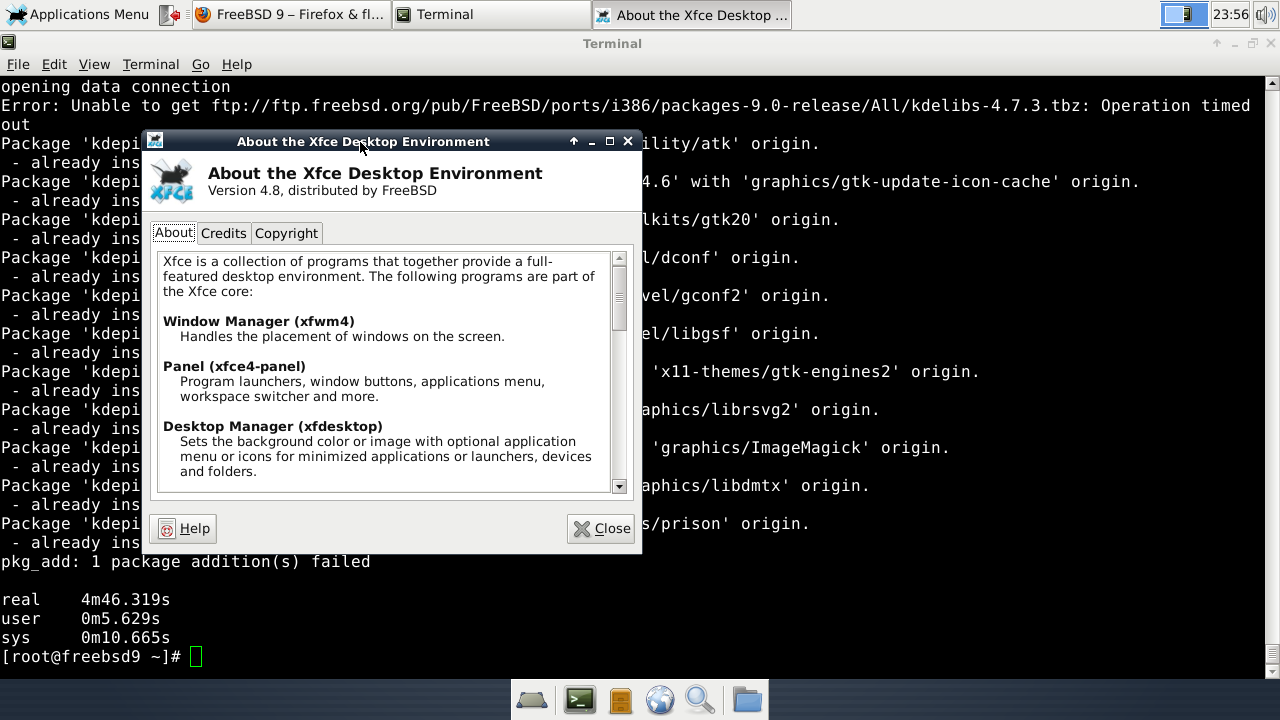Click the Xfce mouse logo in the About dialog
Viewport: 1280px width, 720px height.
click(171, 181)
